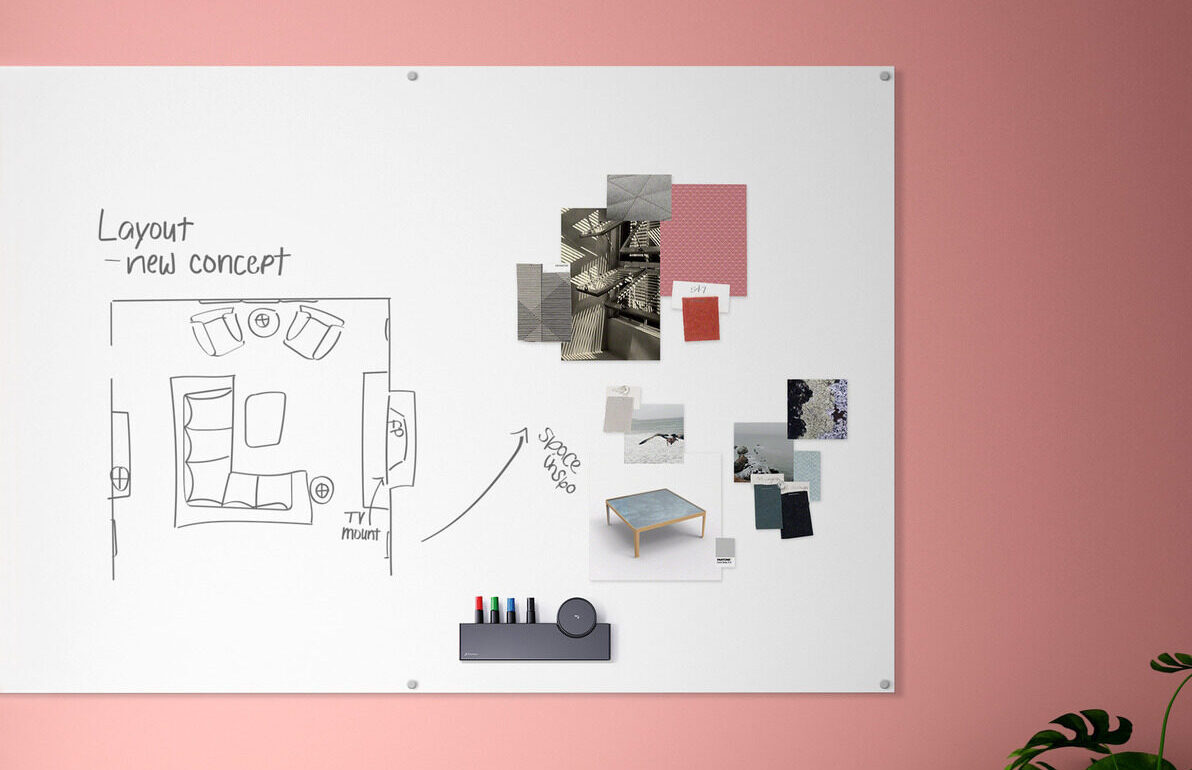Viewport: 1192px width, 770px height.
Task: Click the round magnetic eraser
Action: tap(576, 617)
